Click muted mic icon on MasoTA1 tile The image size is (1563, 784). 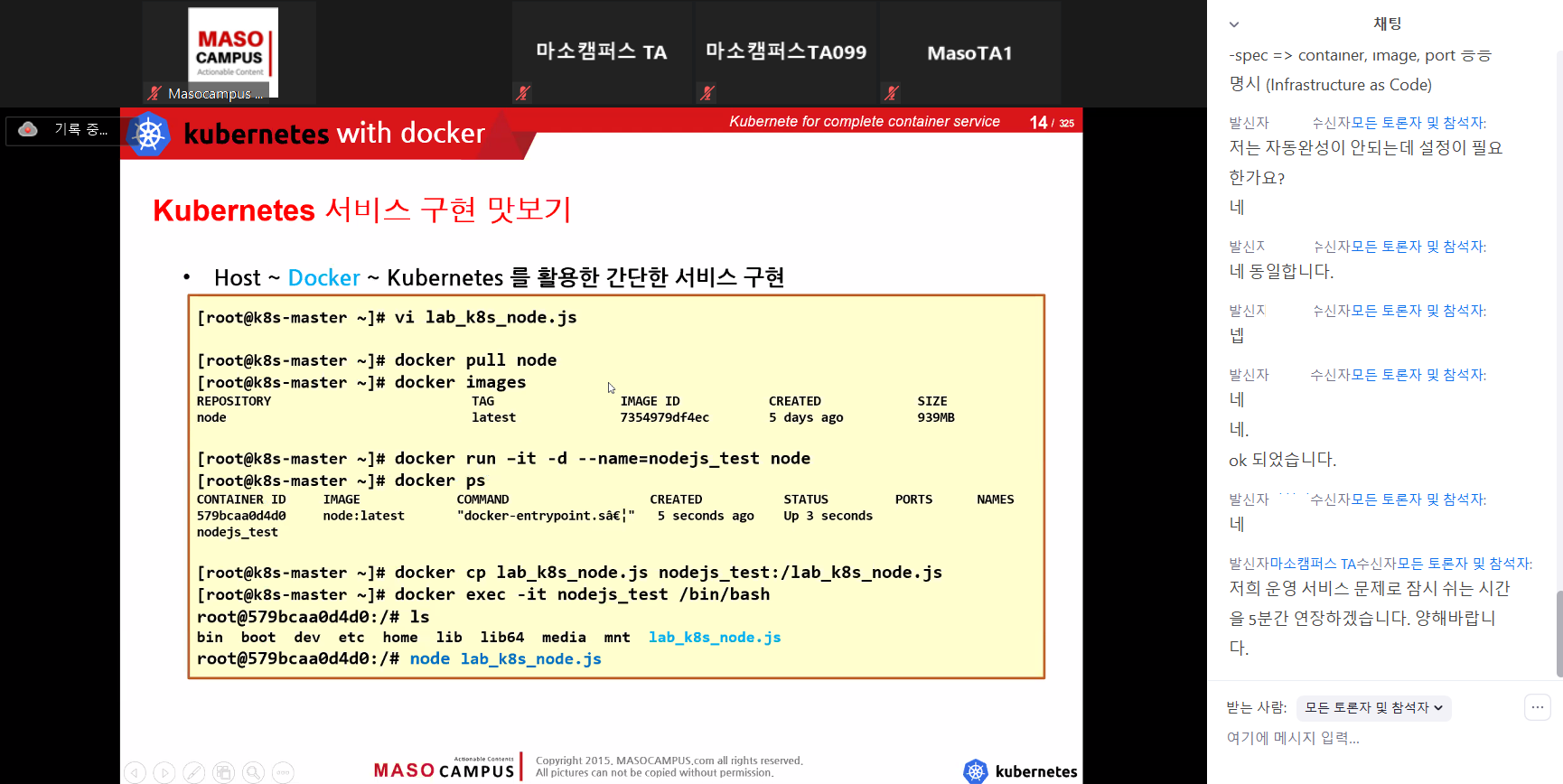pyautogui.click(x=892, y=92)
